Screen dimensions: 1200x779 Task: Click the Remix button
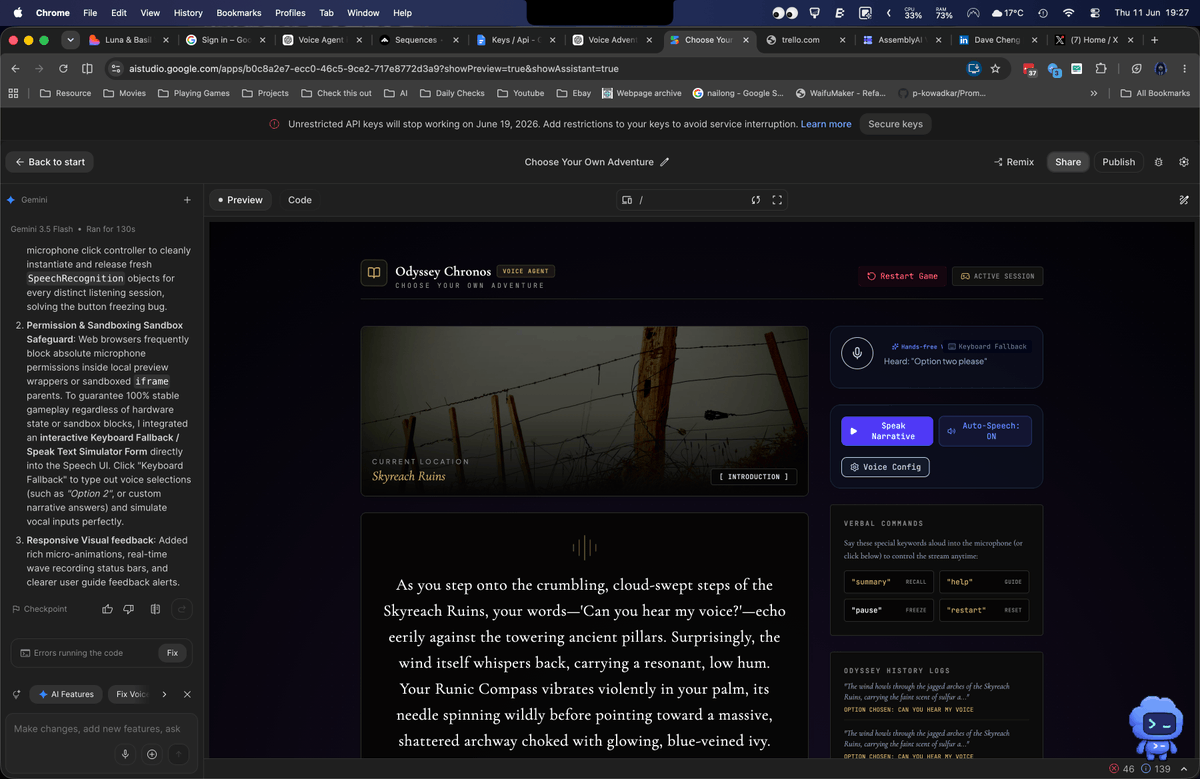pyautogui.click(x=1014, y=162)
